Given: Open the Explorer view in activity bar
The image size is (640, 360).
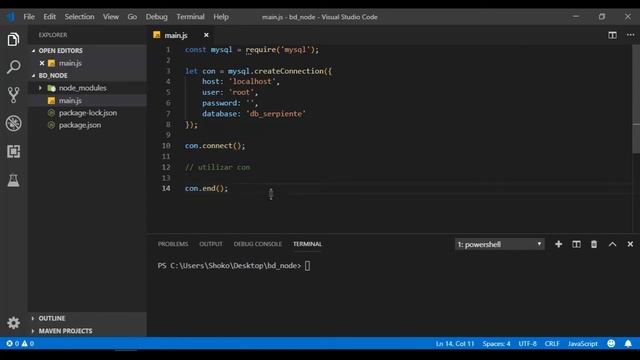Looking at the screenshot, I should coord(13,39).
